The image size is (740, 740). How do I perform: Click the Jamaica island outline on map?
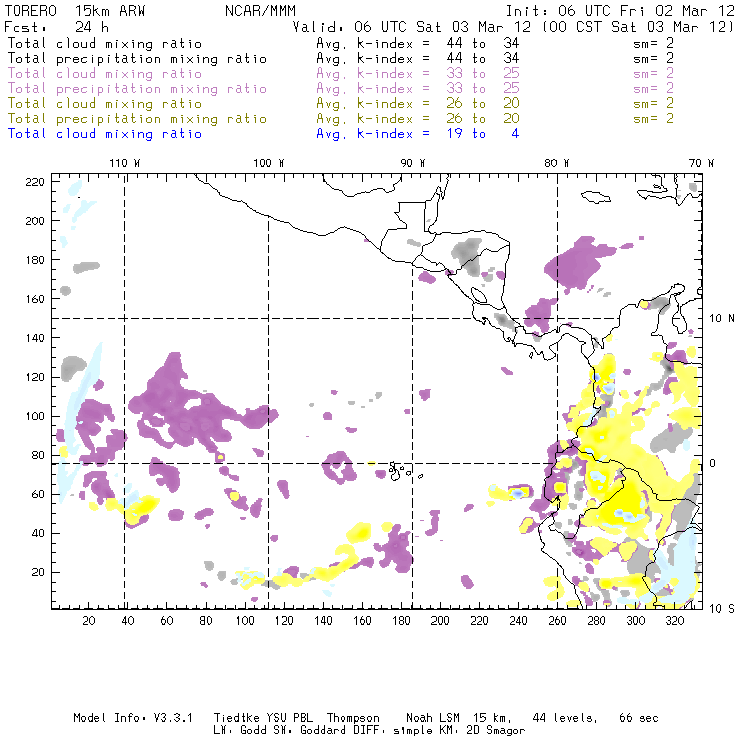pyautogui.click(x=596, y=197)
